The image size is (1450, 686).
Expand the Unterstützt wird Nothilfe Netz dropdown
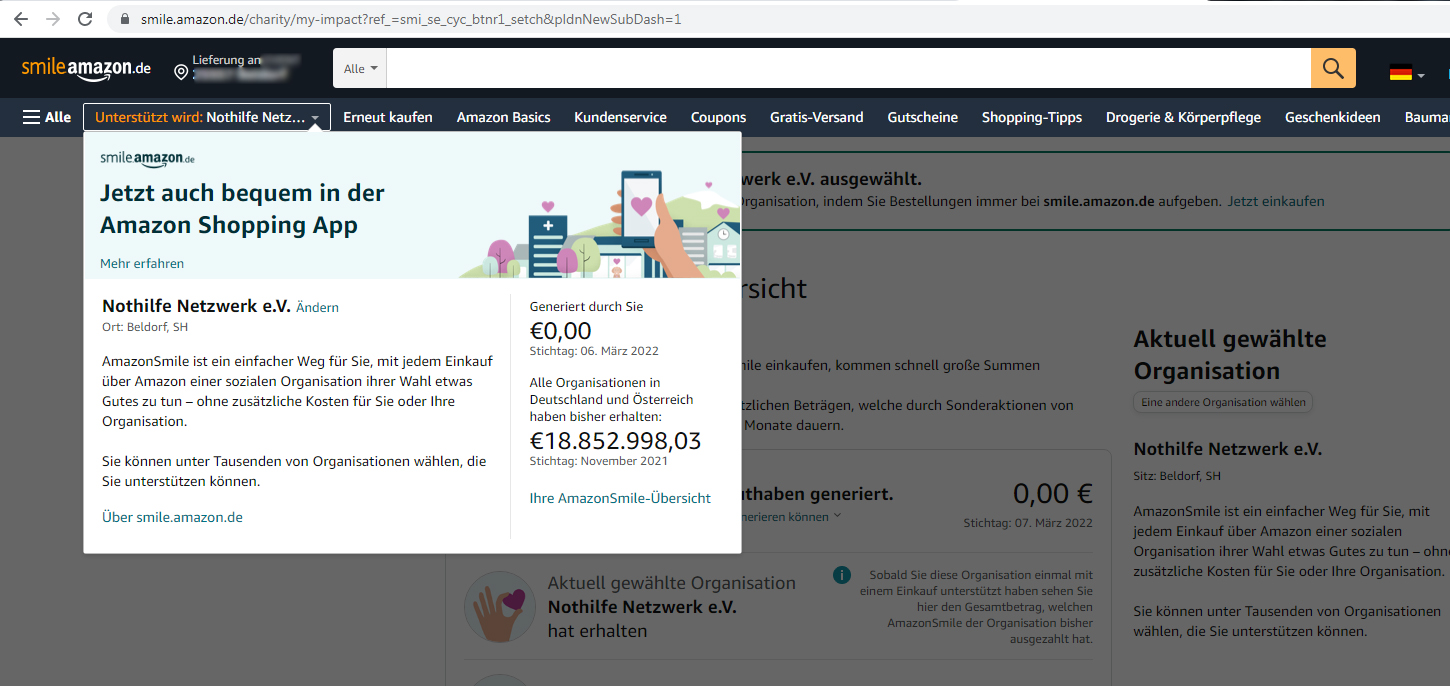(207, 117)
